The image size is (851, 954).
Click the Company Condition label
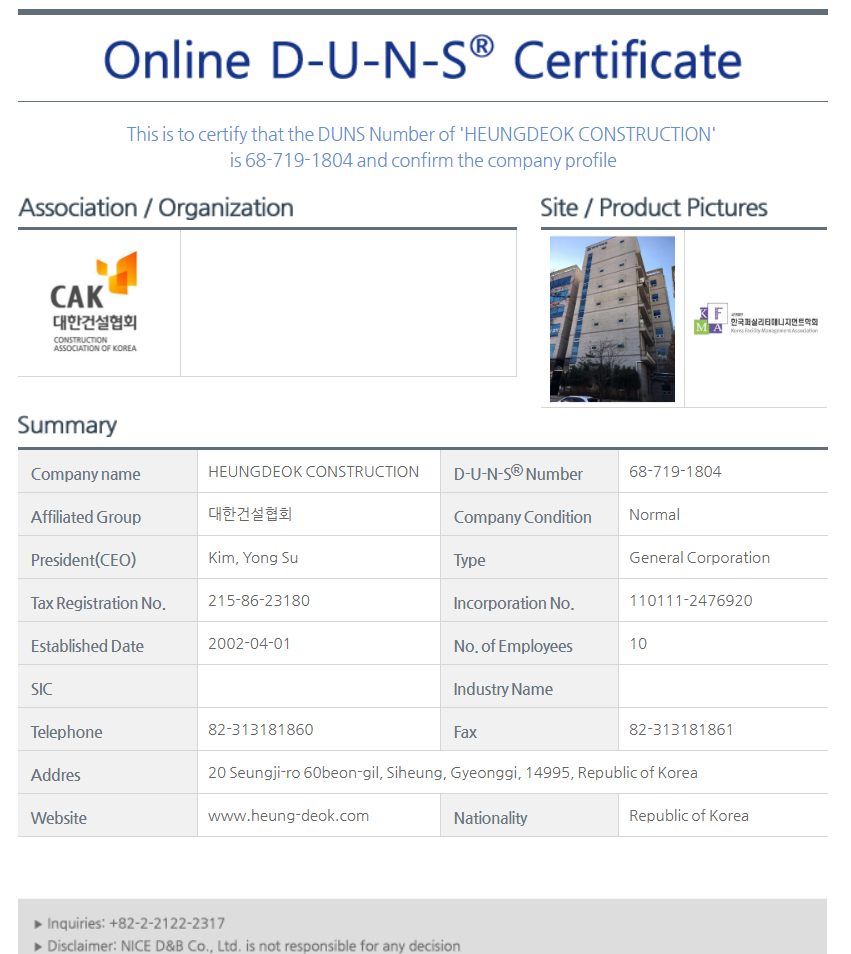(523, 517)
